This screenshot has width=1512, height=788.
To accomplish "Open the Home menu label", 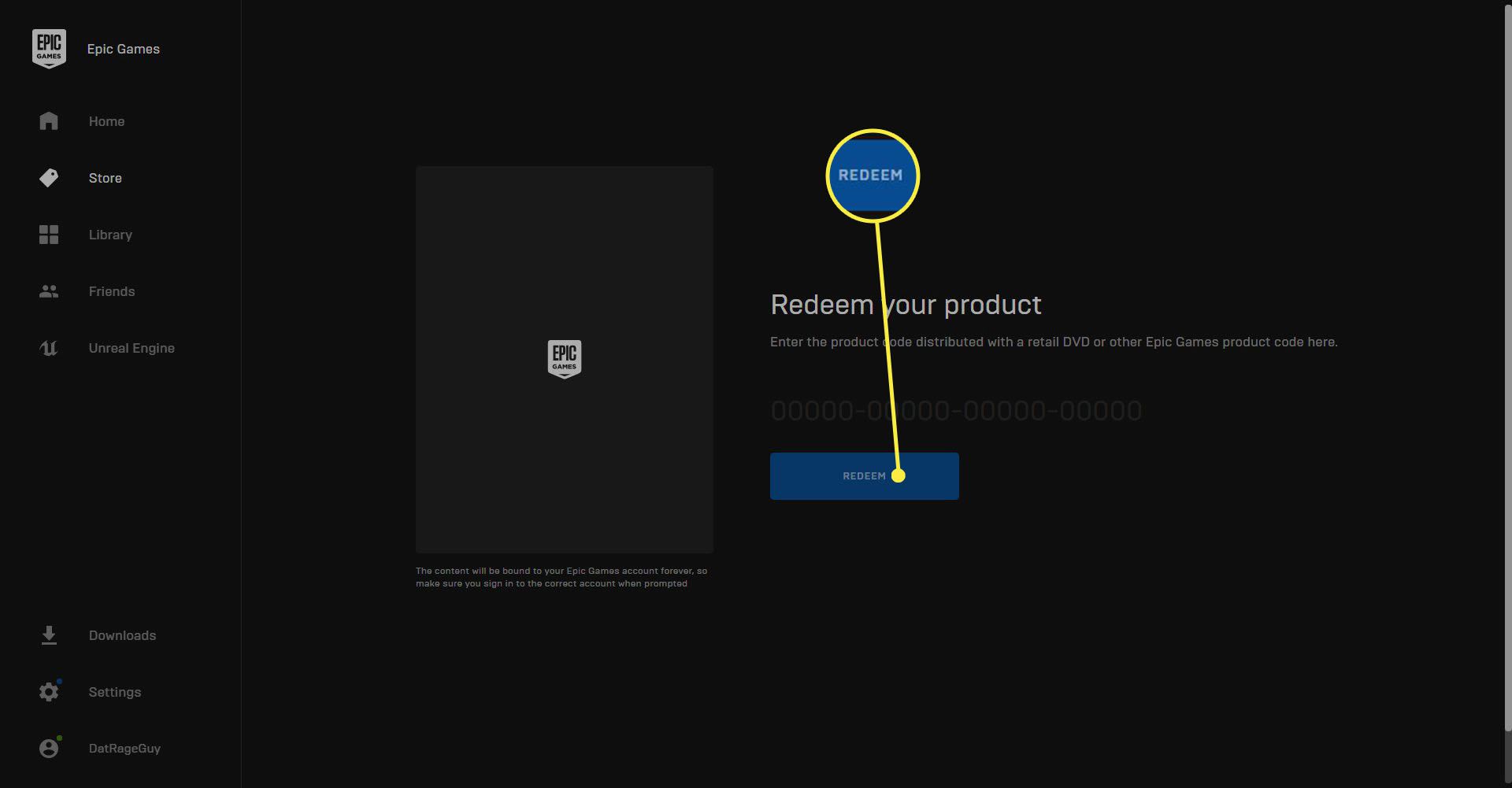I will pos(106,121).
